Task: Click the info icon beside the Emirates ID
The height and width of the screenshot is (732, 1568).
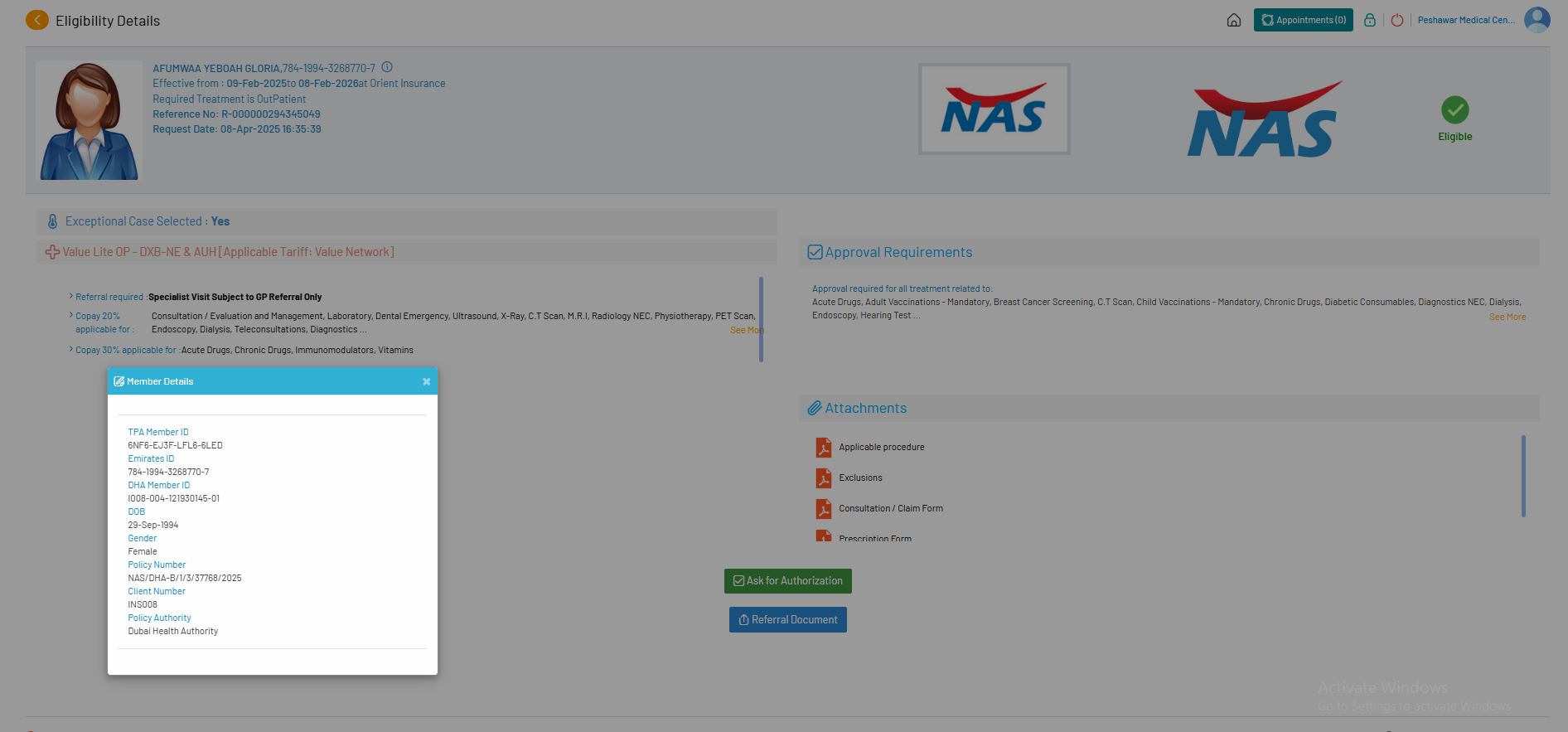Action: coord(387,67)
